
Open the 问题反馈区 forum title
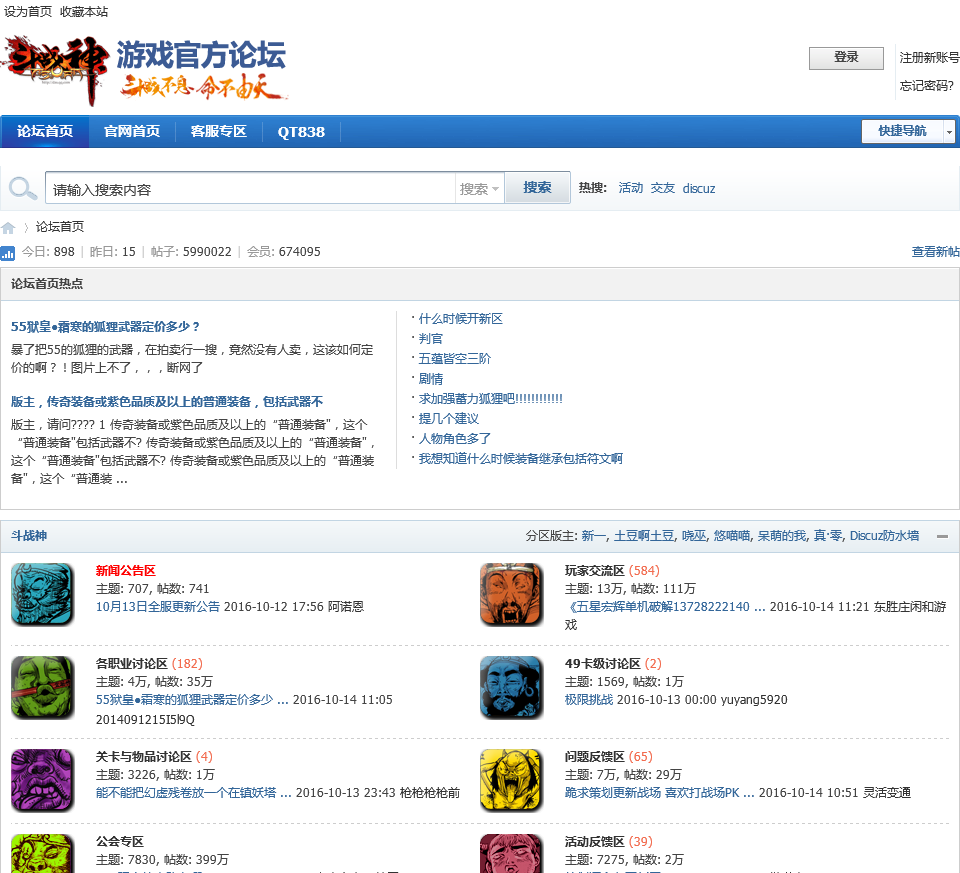(x=594, y=757)
